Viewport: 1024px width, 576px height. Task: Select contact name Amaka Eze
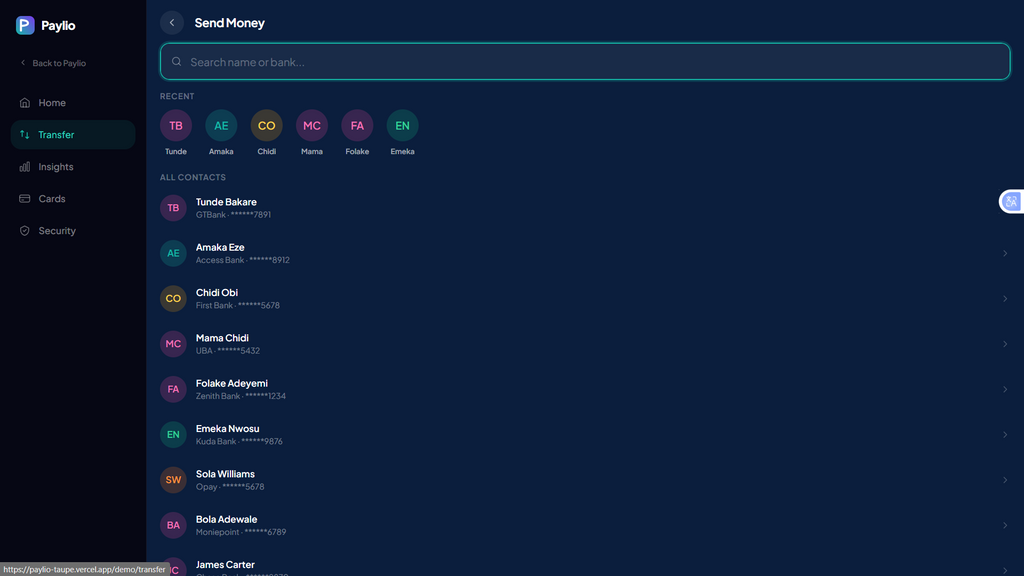220,248
